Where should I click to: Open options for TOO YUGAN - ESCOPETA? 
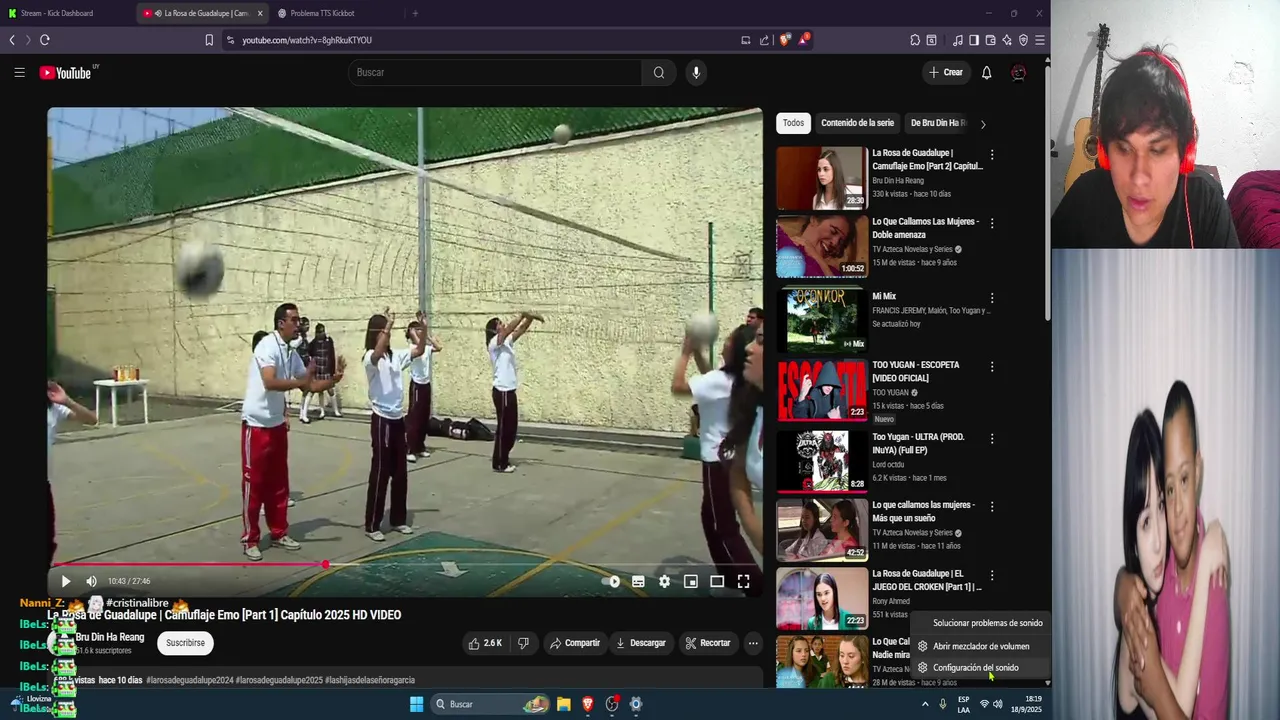[x=992, y=367]
